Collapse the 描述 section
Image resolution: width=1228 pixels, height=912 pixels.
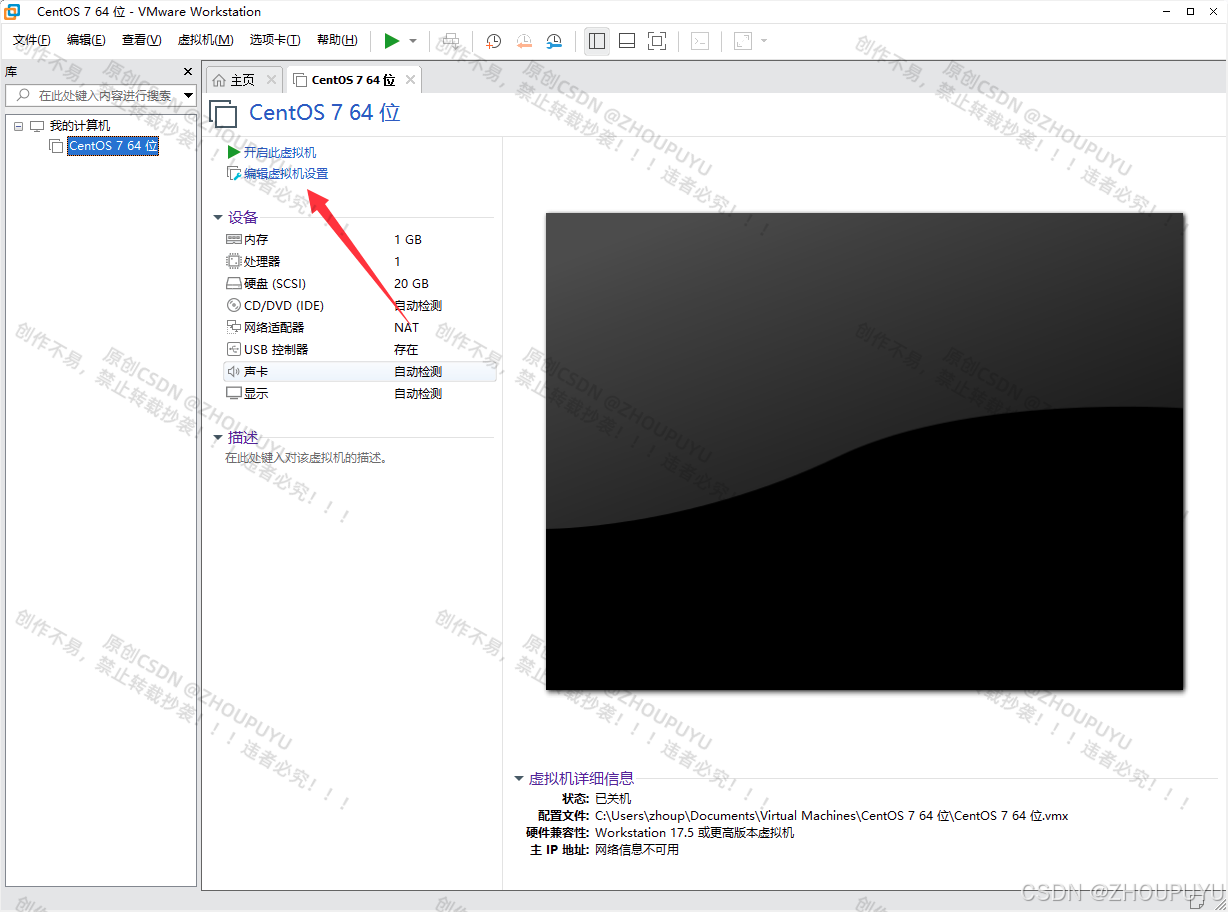218,438
